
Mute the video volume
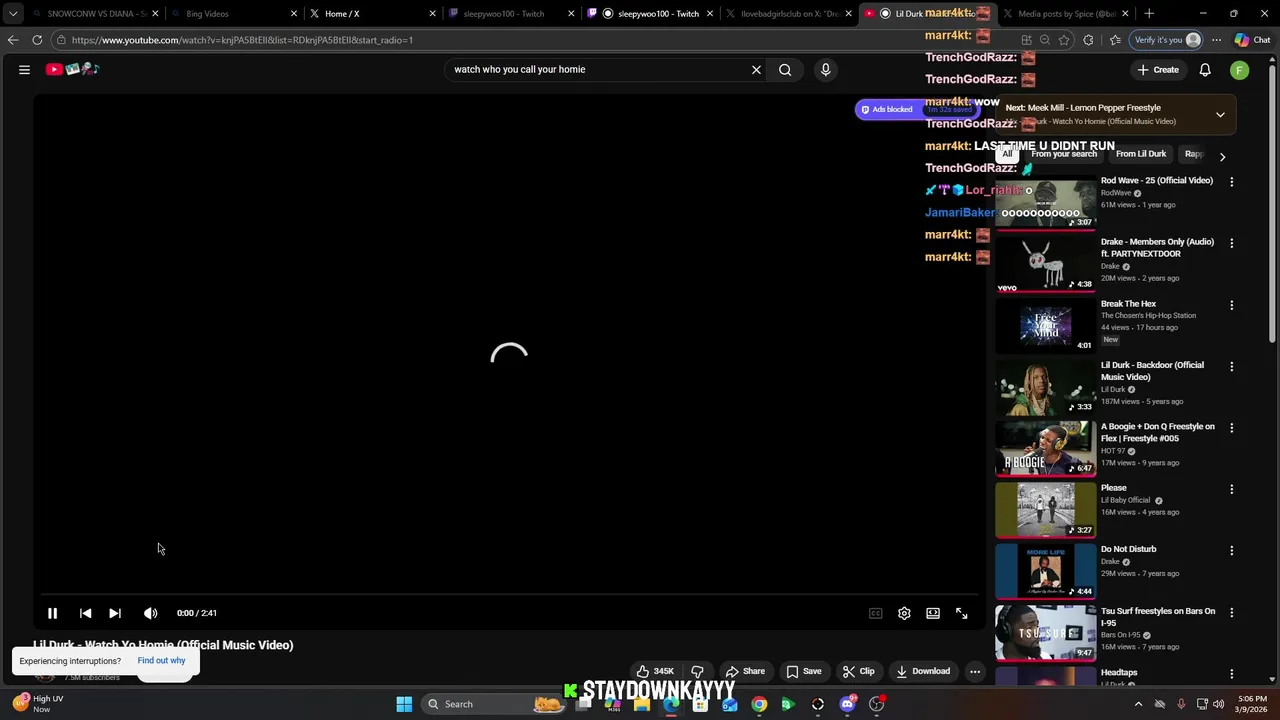[150, 613]
